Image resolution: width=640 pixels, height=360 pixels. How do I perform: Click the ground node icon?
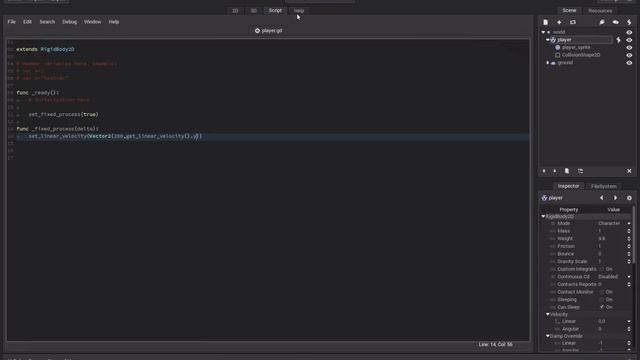[553, 63]
